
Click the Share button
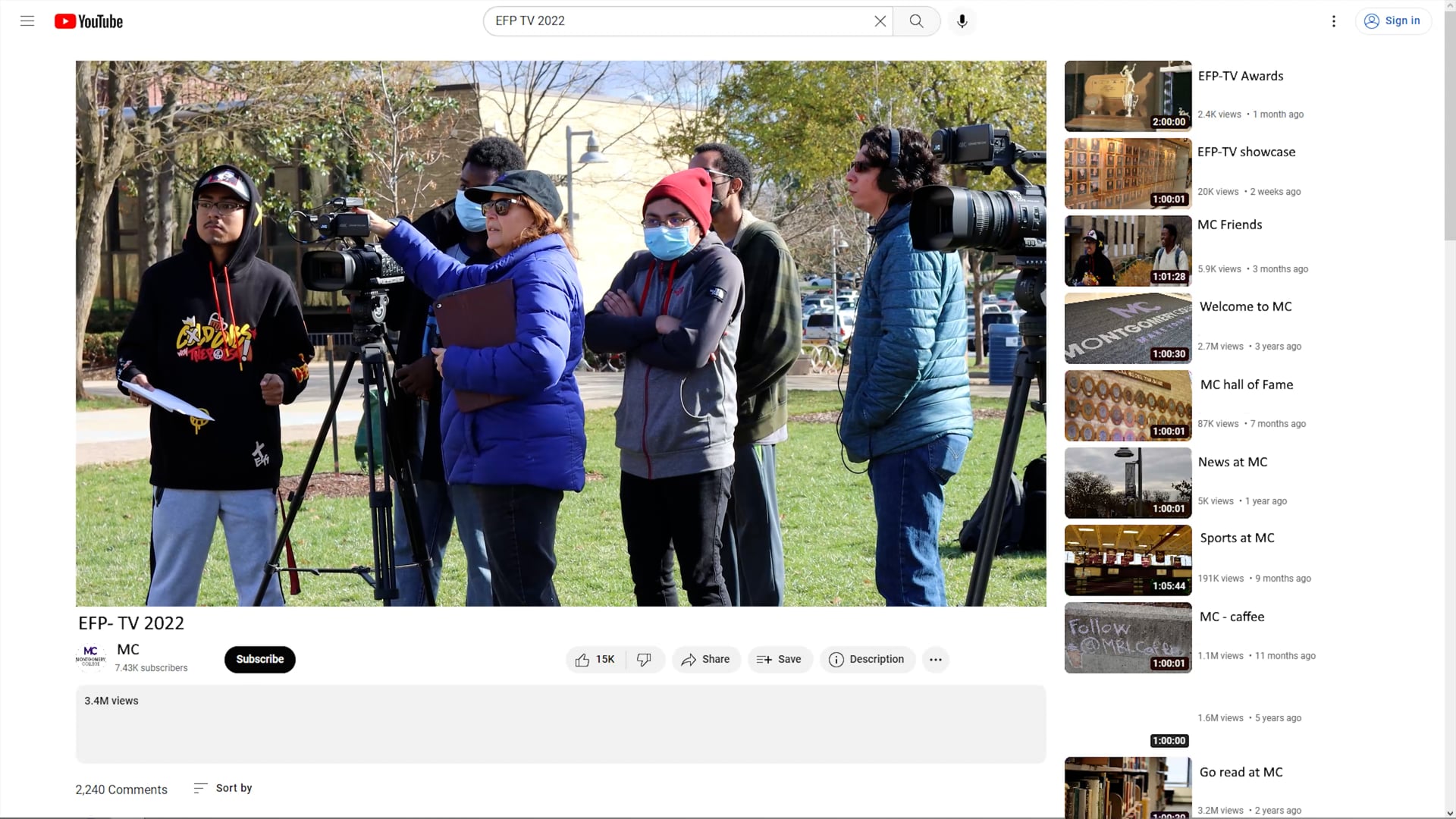(x=705, y=660)
